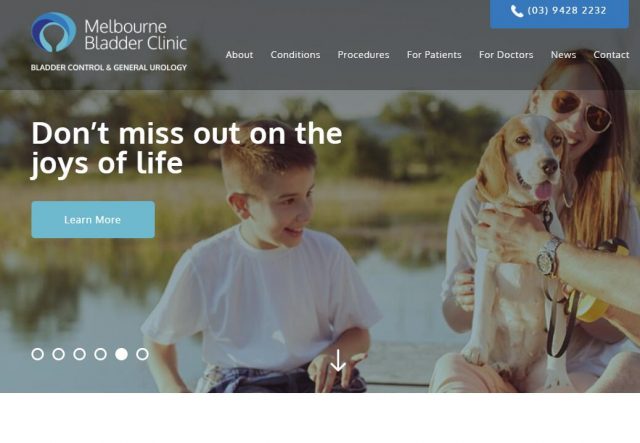Open the Procedures menu

click(363, 55)
